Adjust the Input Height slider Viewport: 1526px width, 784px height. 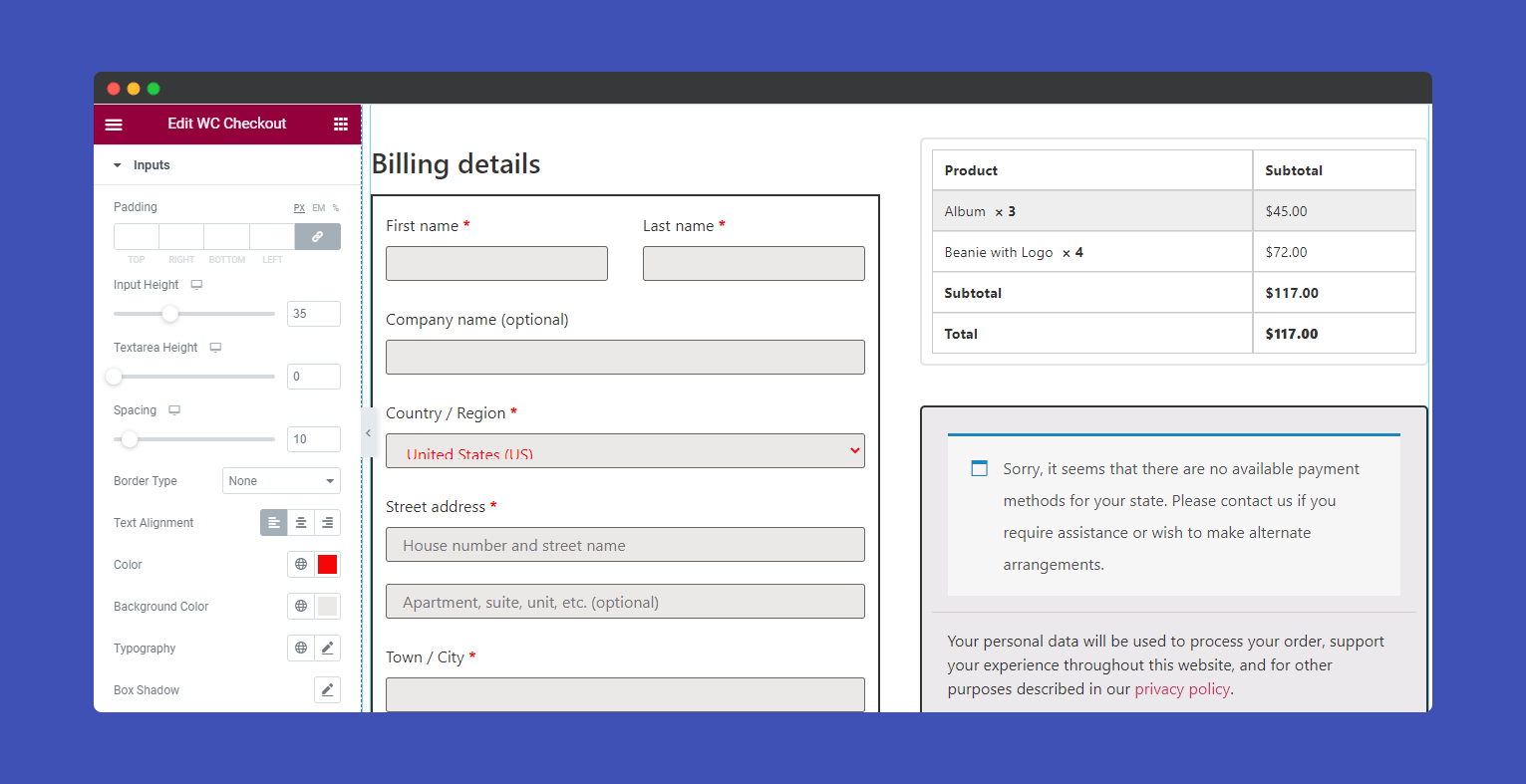click(x=170, y=314)
